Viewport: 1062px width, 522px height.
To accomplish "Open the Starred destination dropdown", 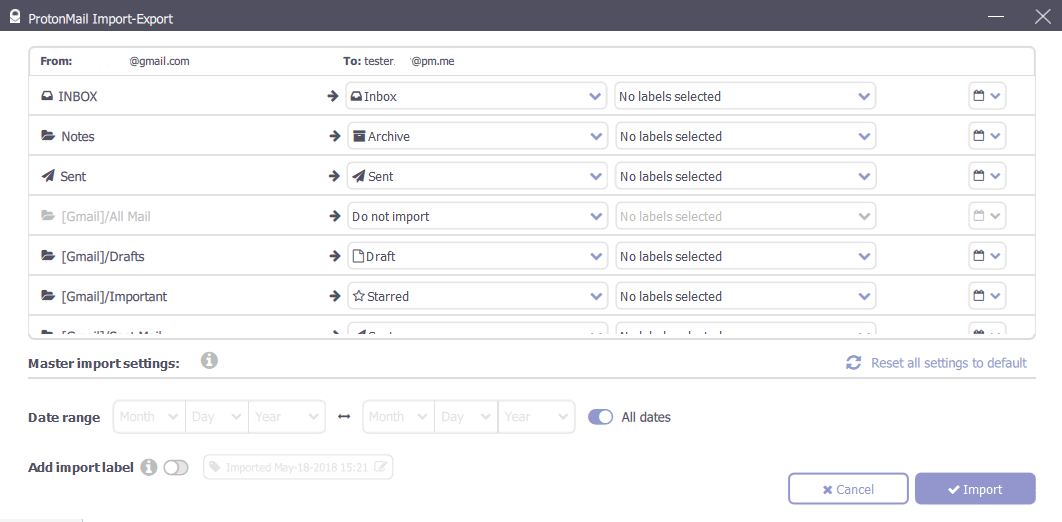I will click(x=477, y=296).
